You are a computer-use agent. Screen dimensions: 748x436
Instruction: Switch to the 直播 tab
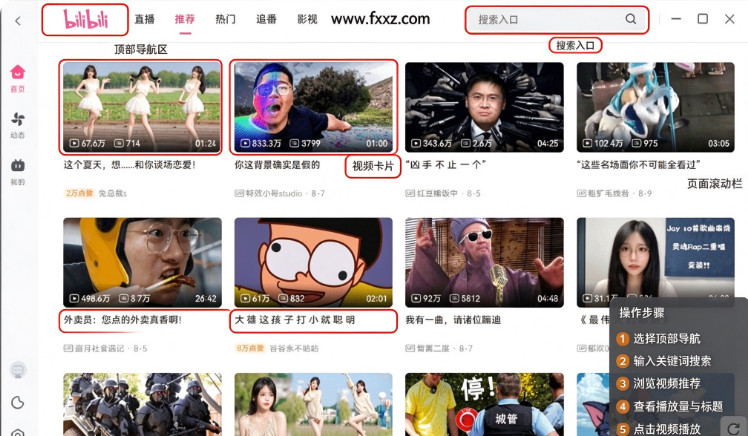point(145,19)
